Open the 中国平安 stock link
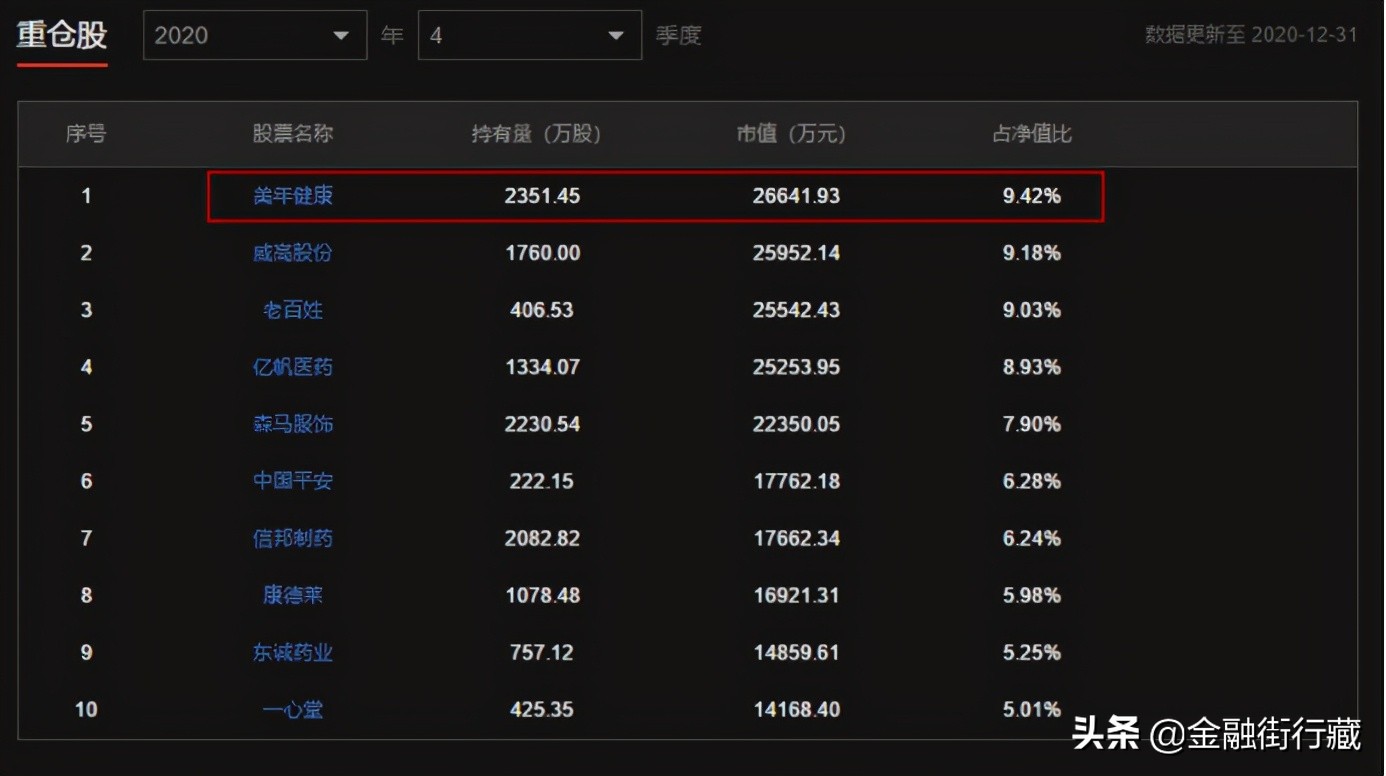Image resolution: width=1386 pixels, height=776 pixels. coord(293,481)
